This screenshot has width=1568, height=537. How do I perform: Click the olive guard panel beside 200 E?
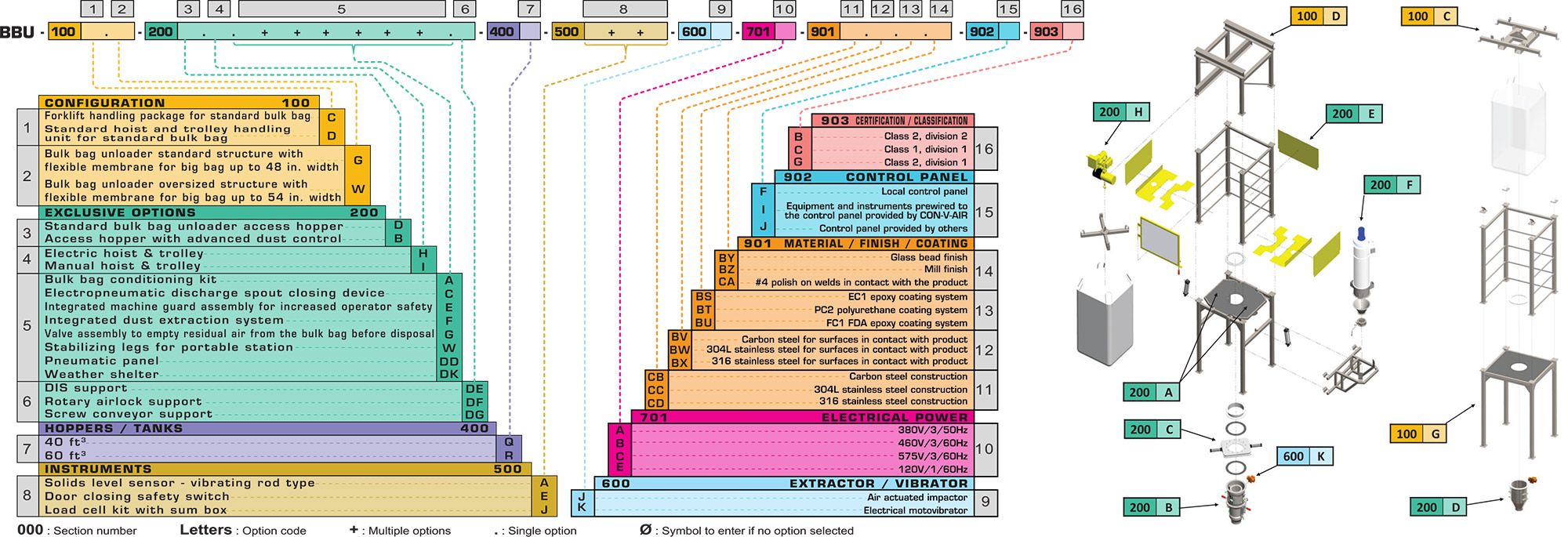tap(1298, 150)
